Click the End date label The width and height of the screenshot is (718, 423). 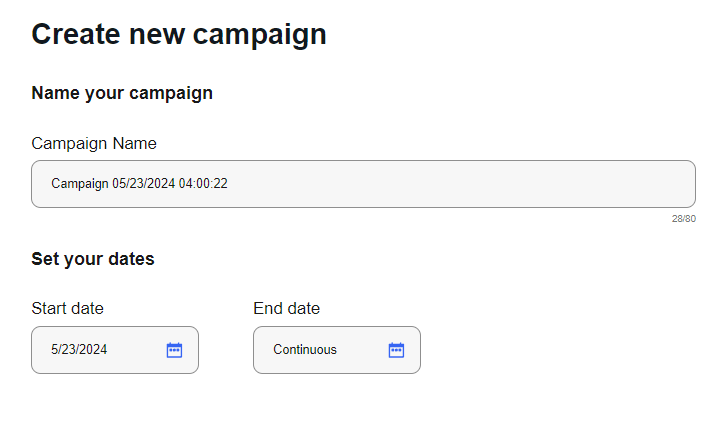point(286,308)
